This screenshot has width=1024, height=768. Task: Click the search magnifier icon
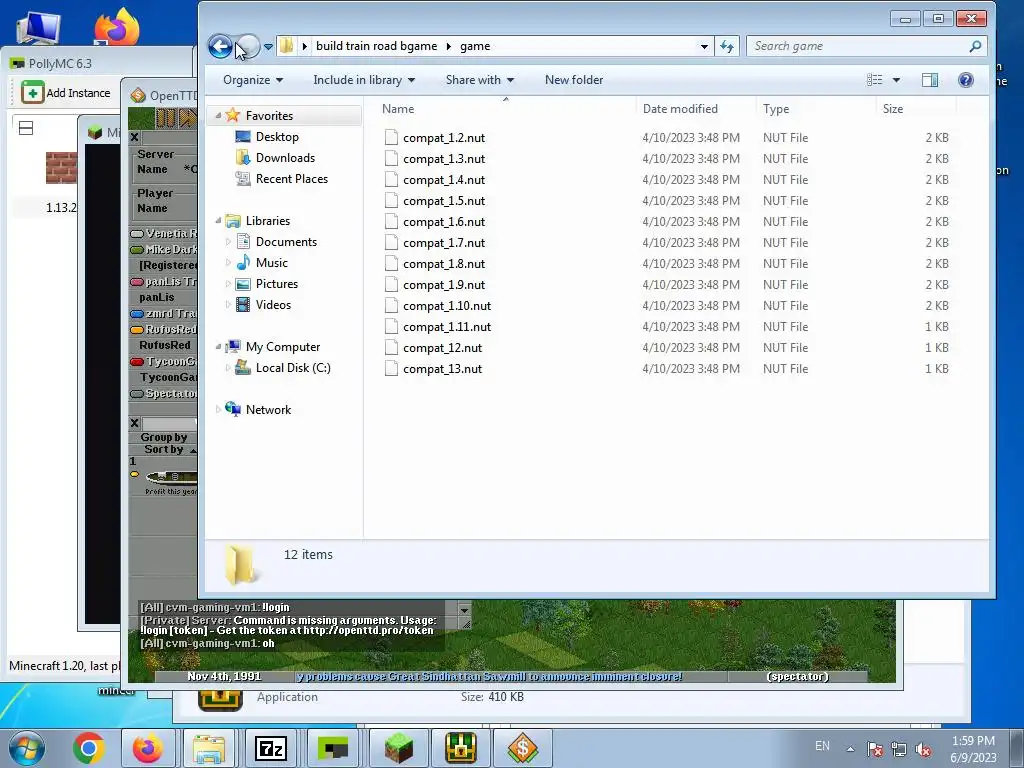(975, 46)
